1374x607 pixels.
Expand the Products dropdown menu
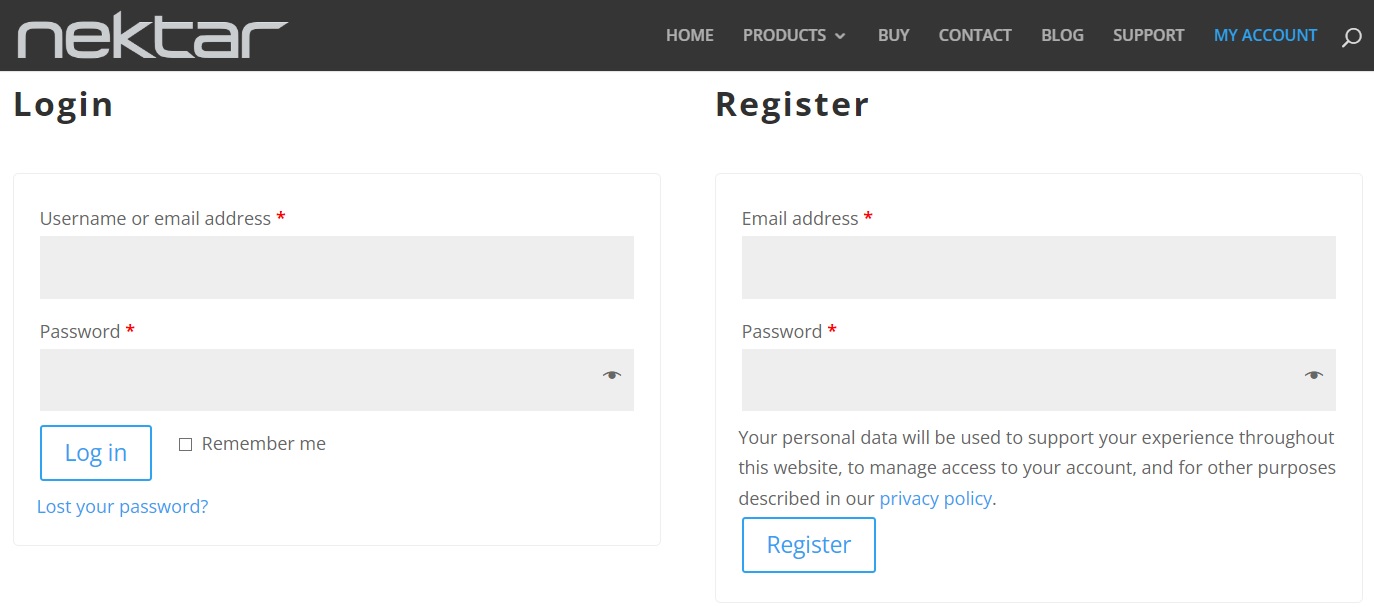pos(794,35)
